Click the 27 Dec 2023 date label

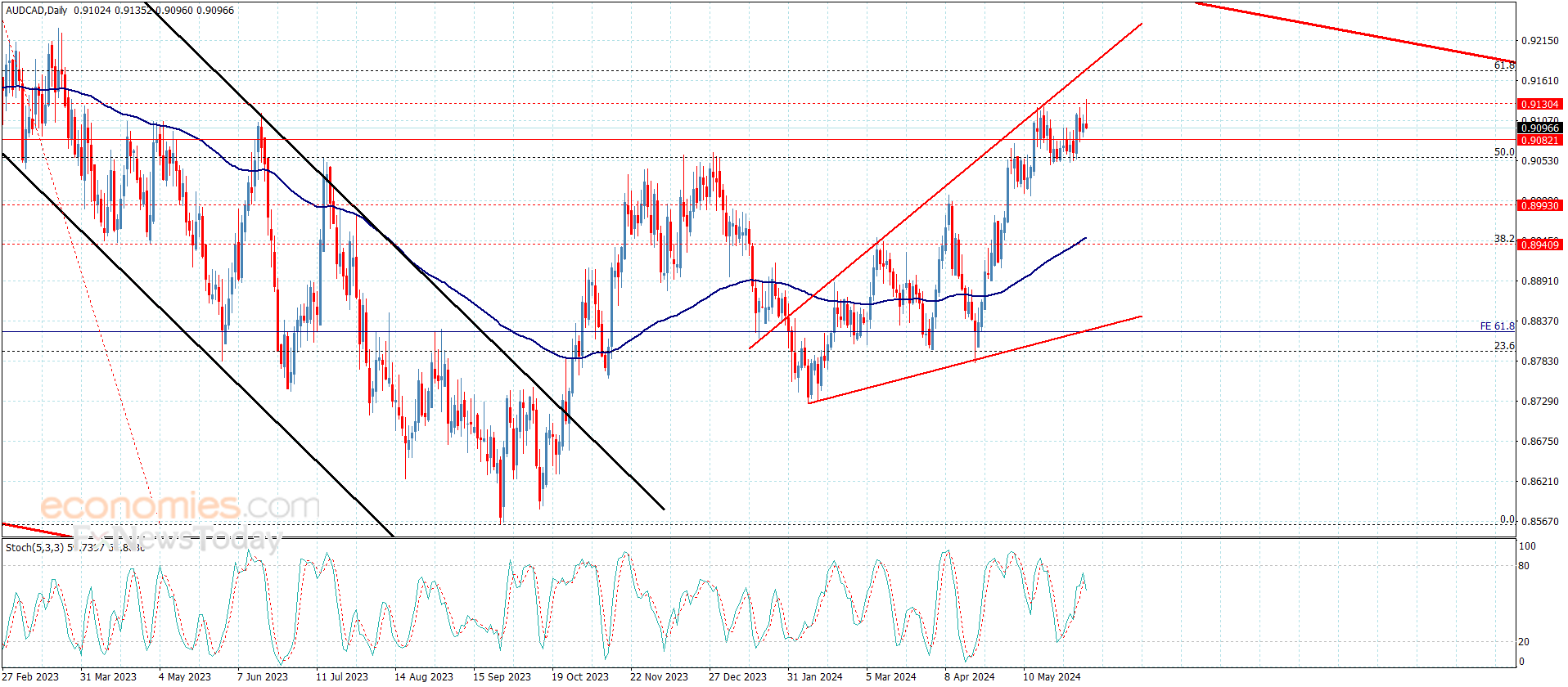pyautogui.click(x=737, y=676)
